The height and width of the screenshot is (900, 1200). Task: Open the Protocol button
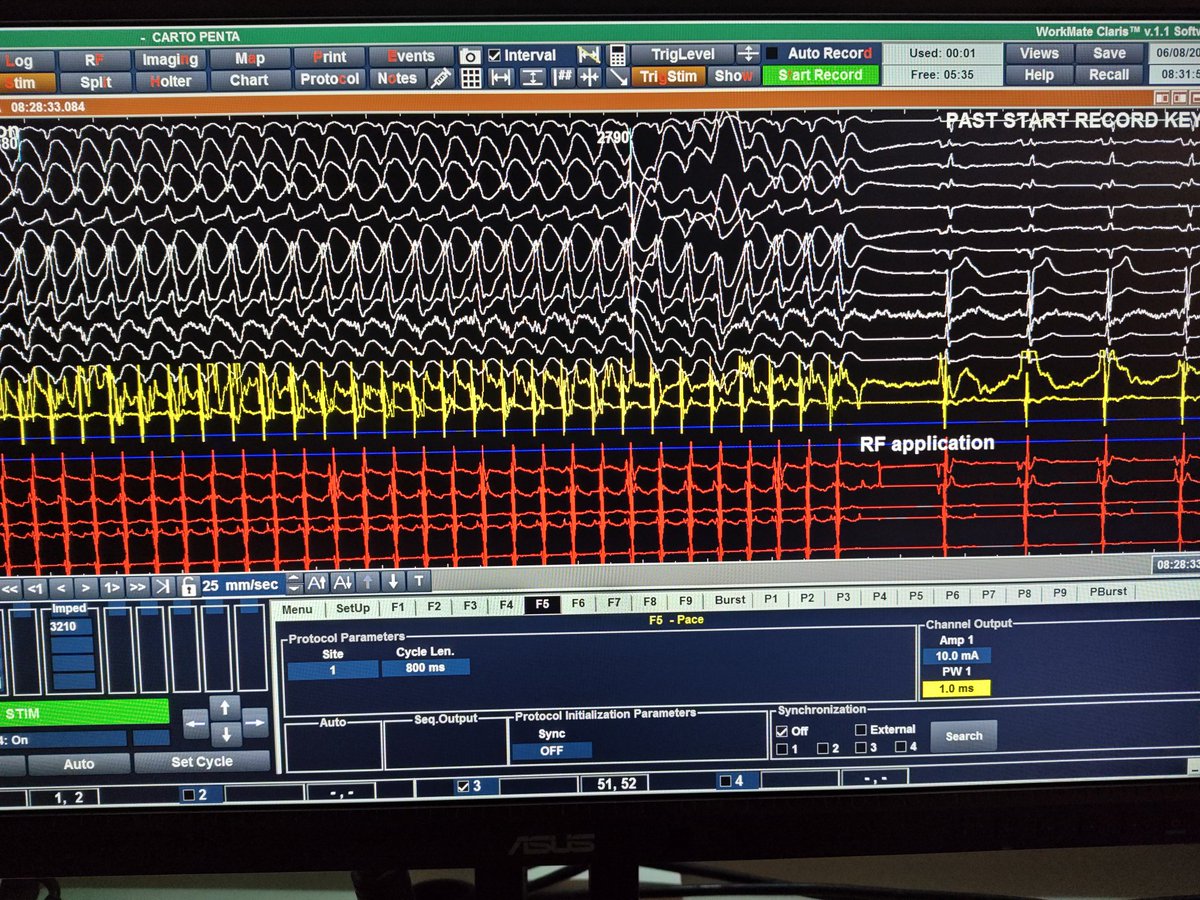(330, 79)
